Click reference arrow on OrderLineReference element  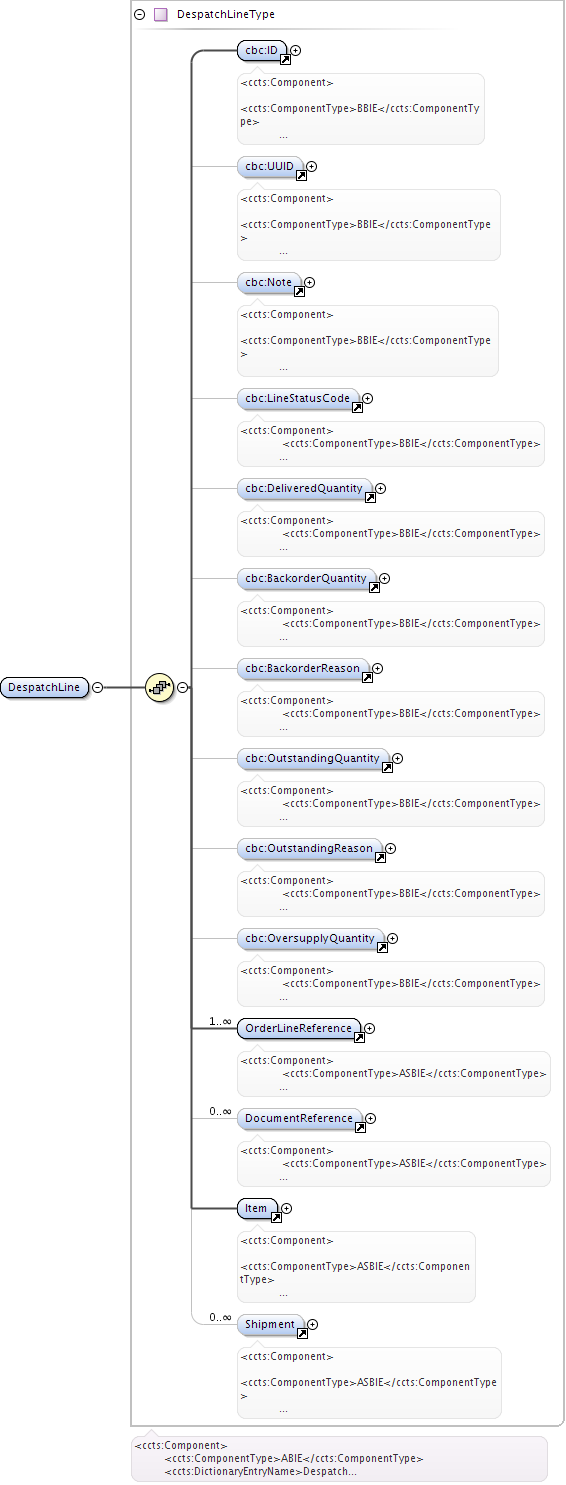[x=359, y=1038]
